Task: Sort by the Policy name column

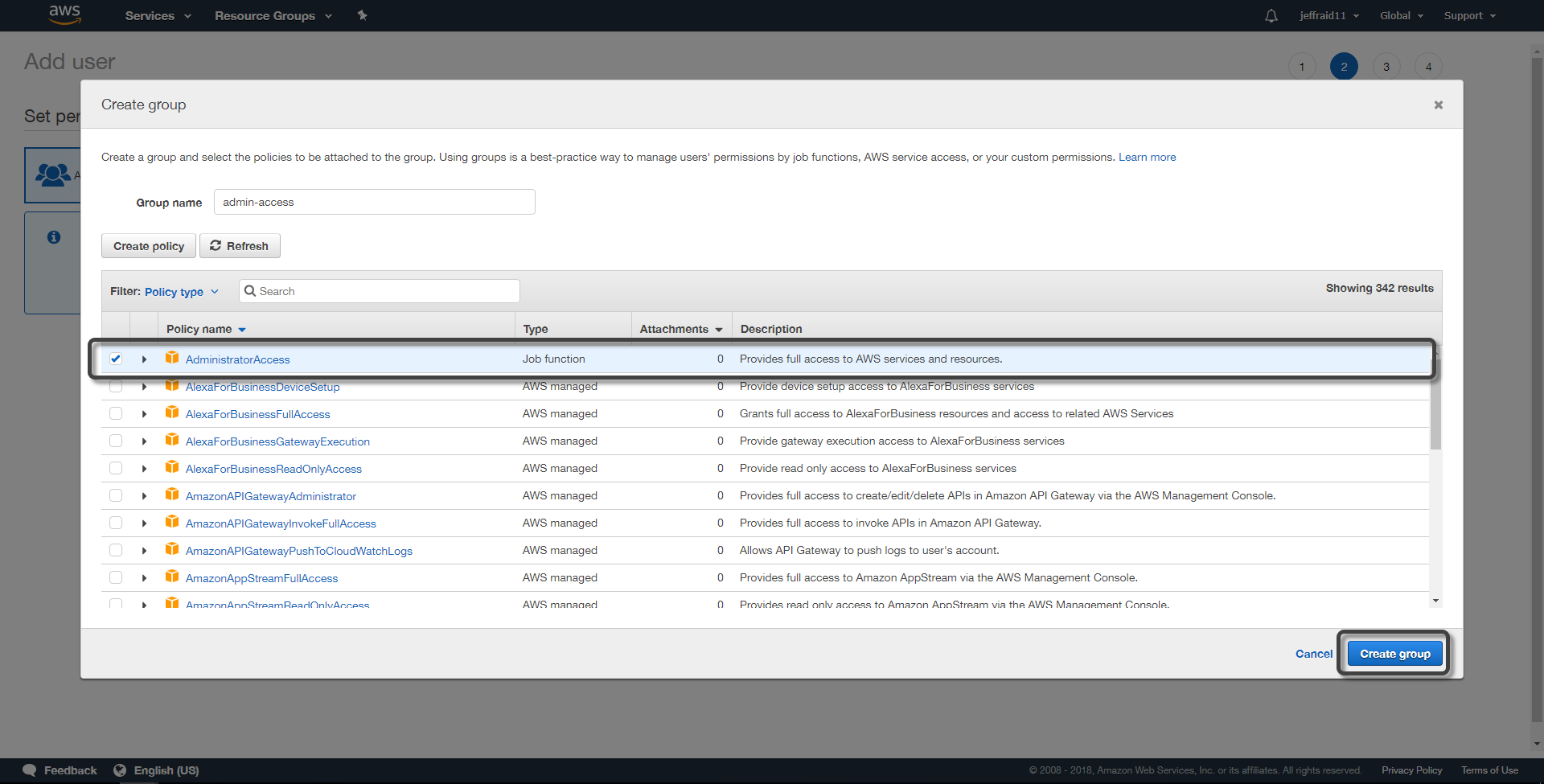Action: tap(206, 329)
